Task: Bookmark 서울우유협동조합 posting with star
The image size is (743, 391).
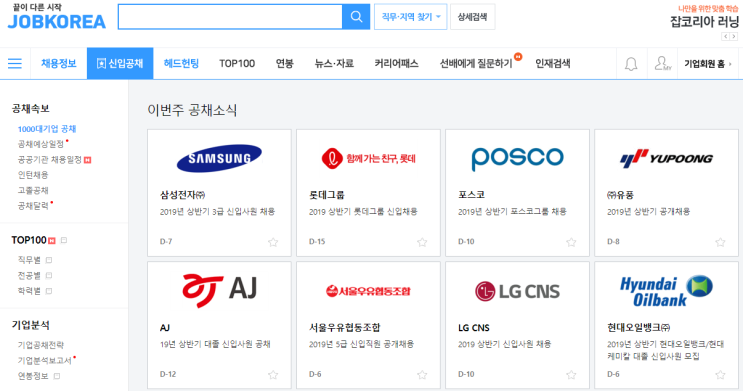Action: tap(422, 375)
